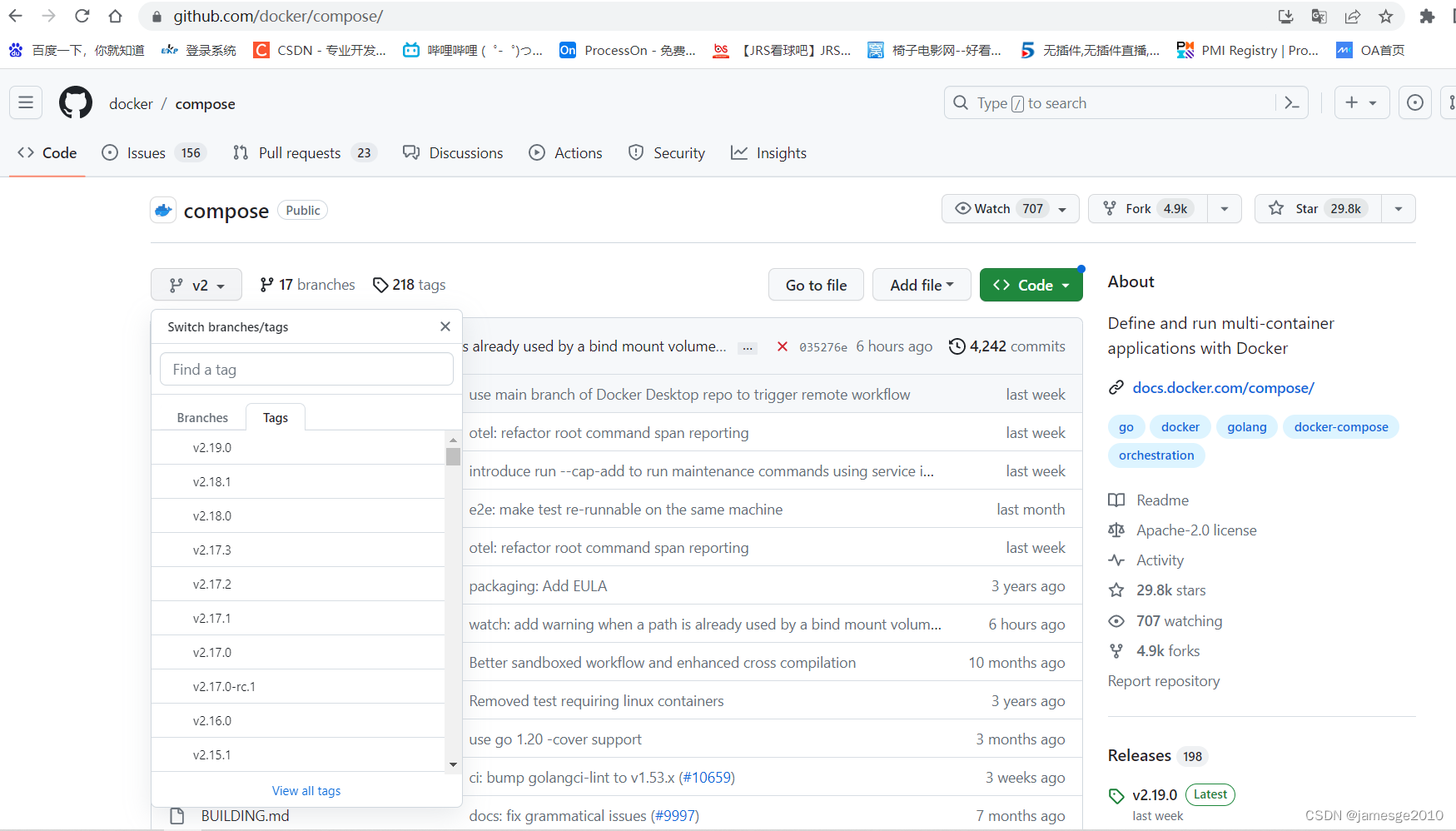Click the v2 branch selector dropdown
The height and width of the screenshot is (831, 1456).
(x=196, y=285)
